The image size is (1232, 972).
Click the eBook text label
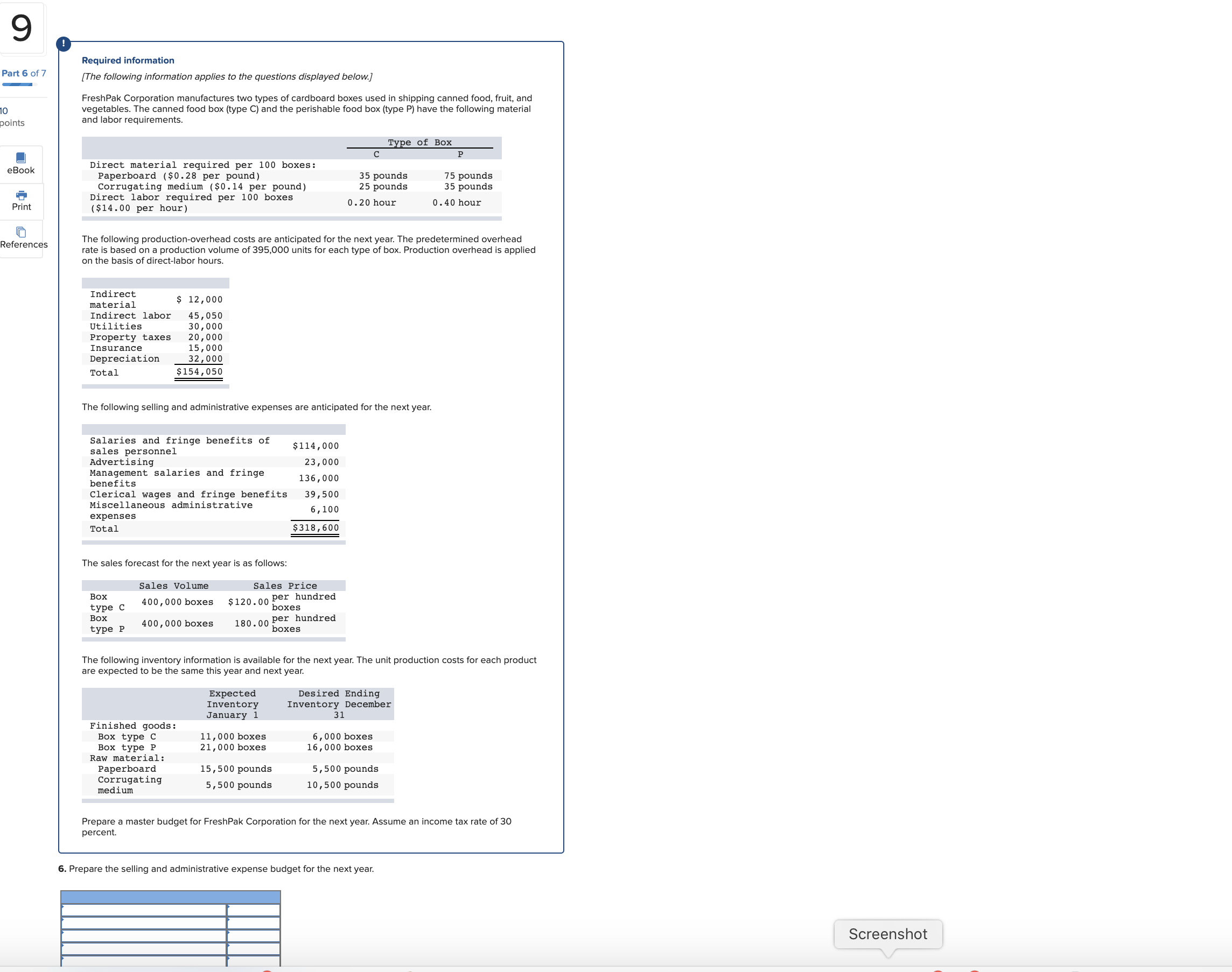point(21,170)
